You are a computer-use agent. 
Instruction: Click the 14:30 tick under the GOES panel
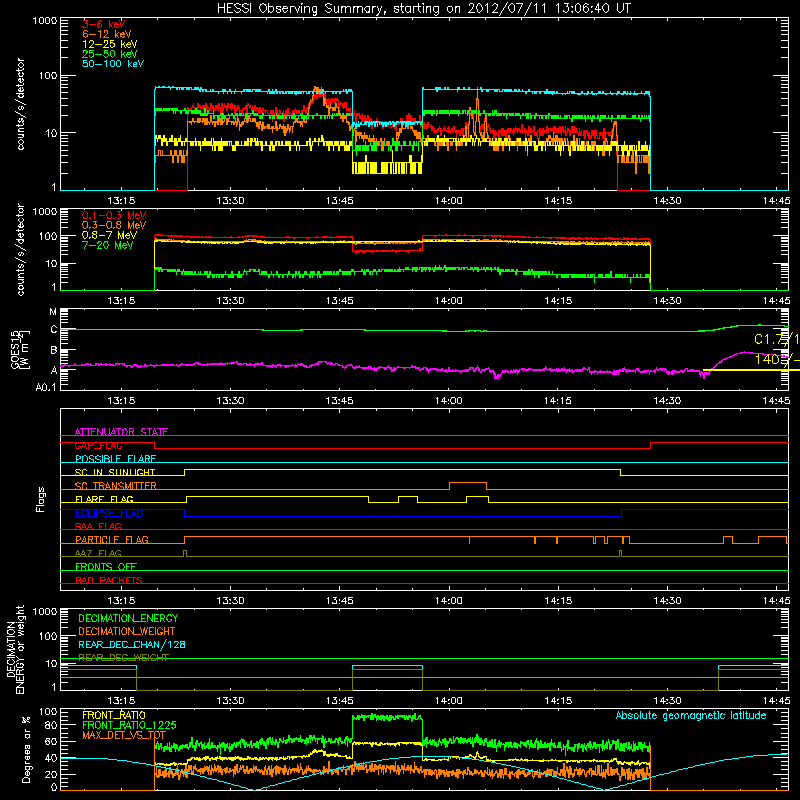pos(667,401)
